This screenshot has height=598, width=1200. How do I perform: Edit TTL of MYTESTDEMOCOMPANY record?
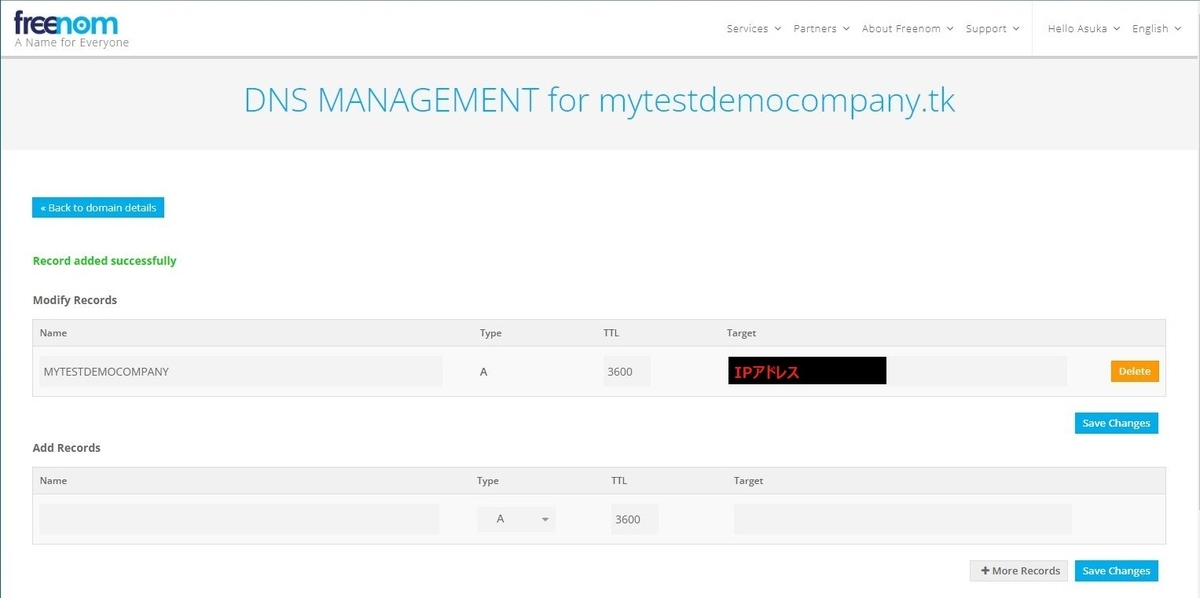pos(627,371)
